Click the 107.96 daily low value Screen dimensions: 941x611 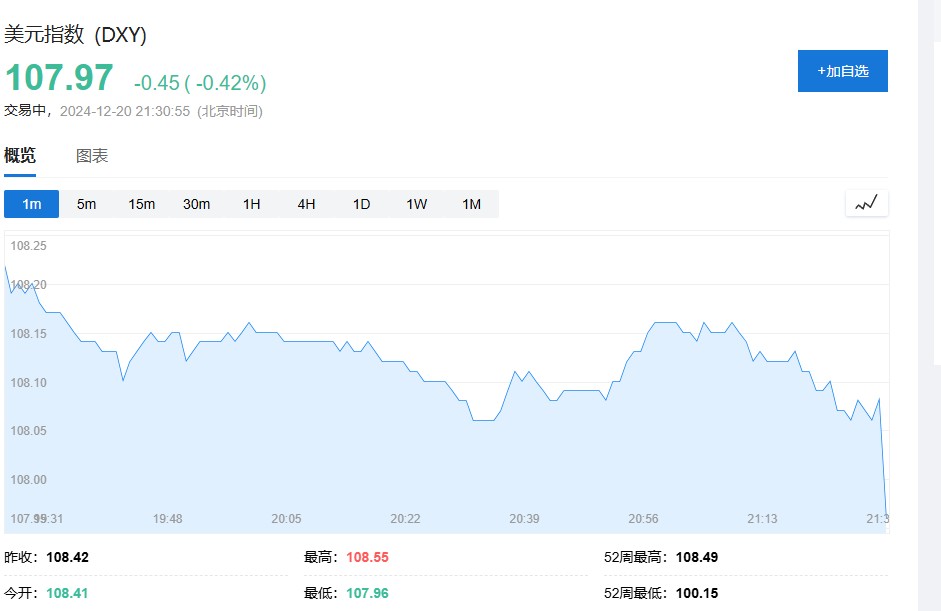pos(367,593)
